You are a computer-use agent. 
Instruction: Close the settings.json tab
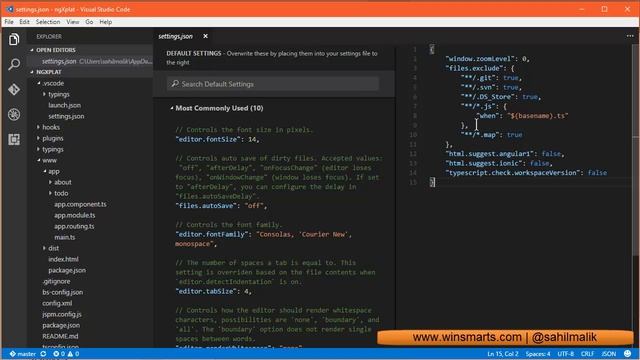(x=205, y=36)
